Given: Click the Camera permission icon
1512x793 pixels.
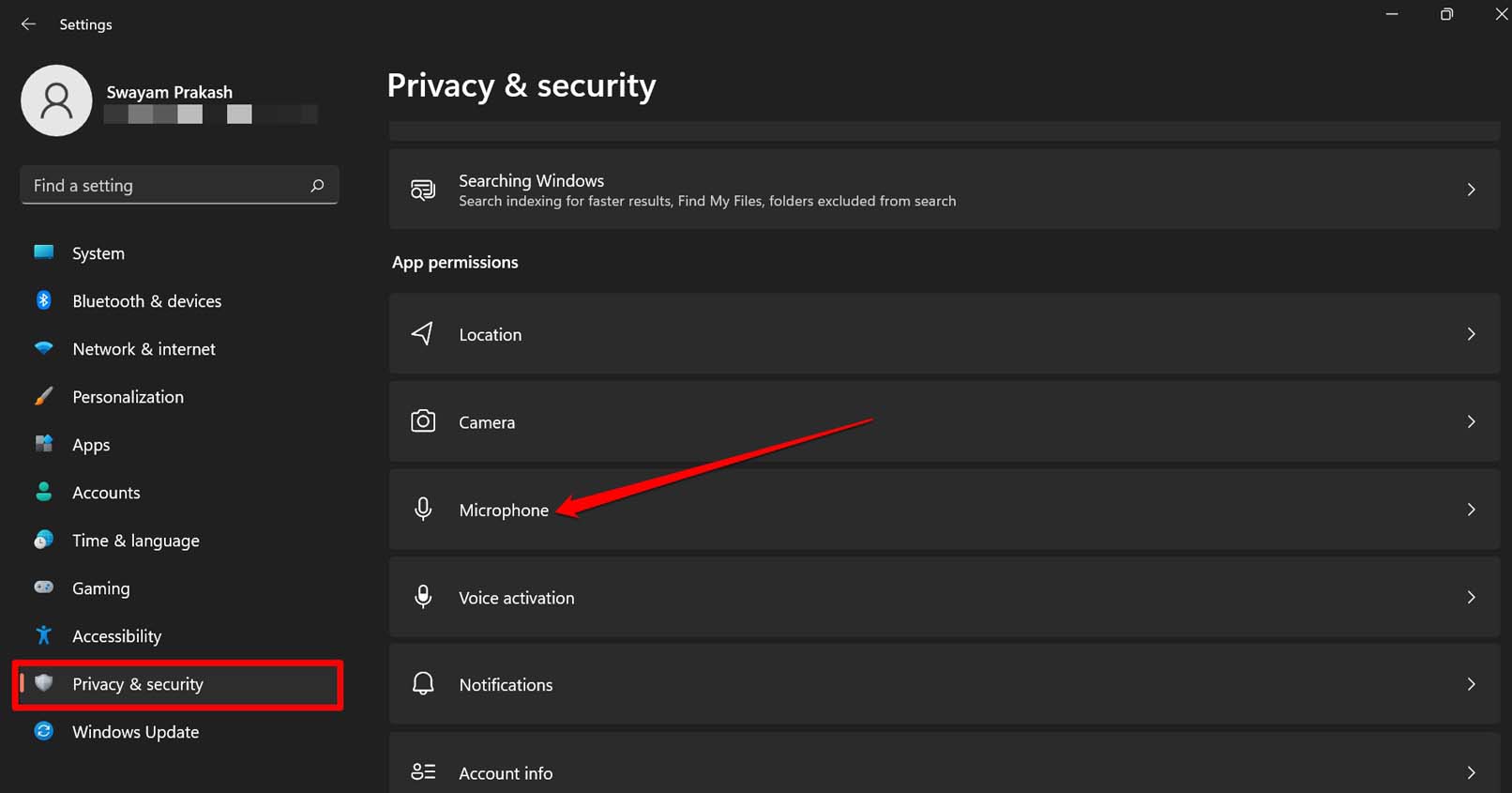Looking at the screenshot, I should point(423,421).
